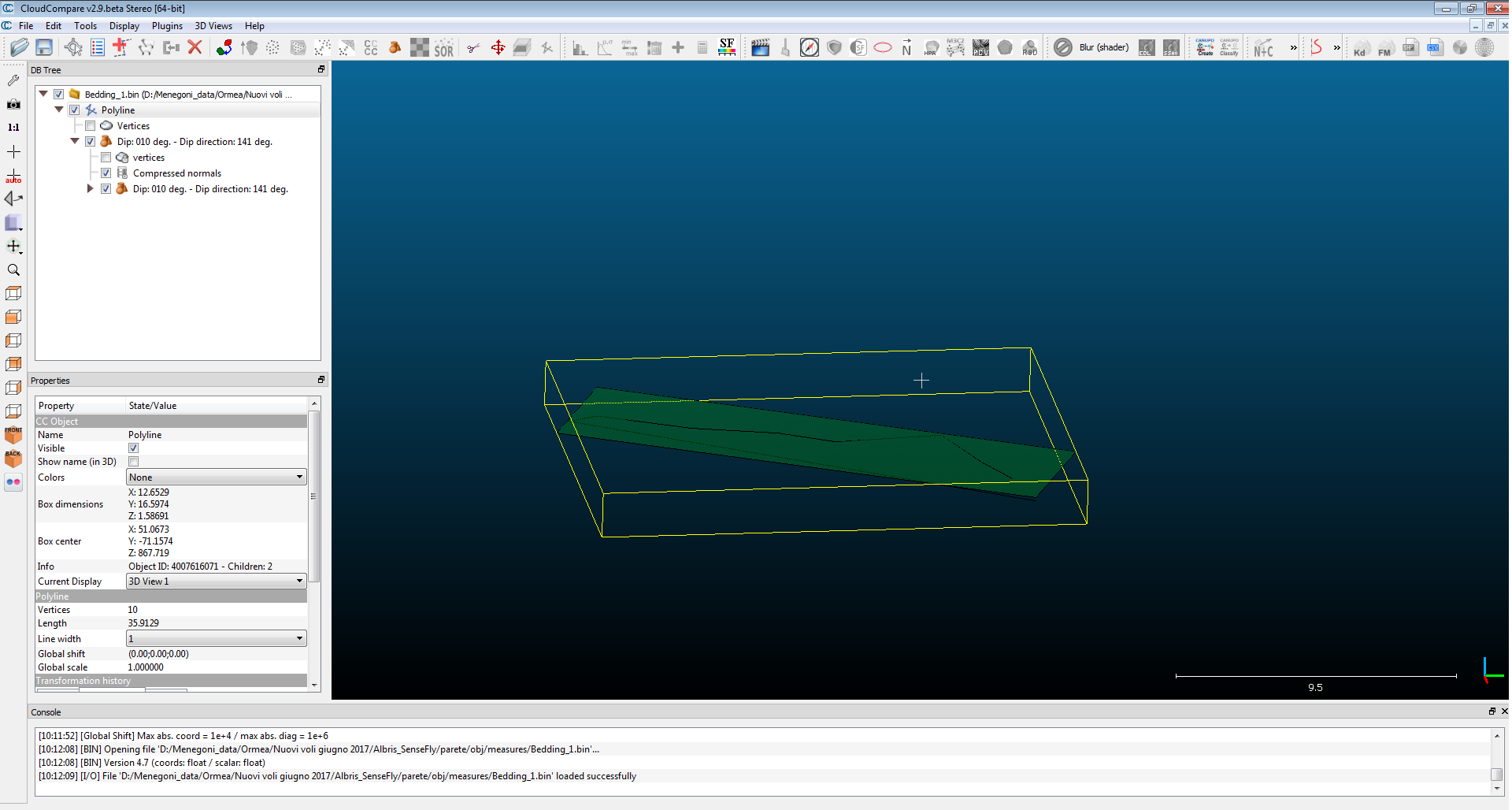This screenshot has height=810, width=1512.
Task: Undock the Properties panel
Action: [321, 380]
